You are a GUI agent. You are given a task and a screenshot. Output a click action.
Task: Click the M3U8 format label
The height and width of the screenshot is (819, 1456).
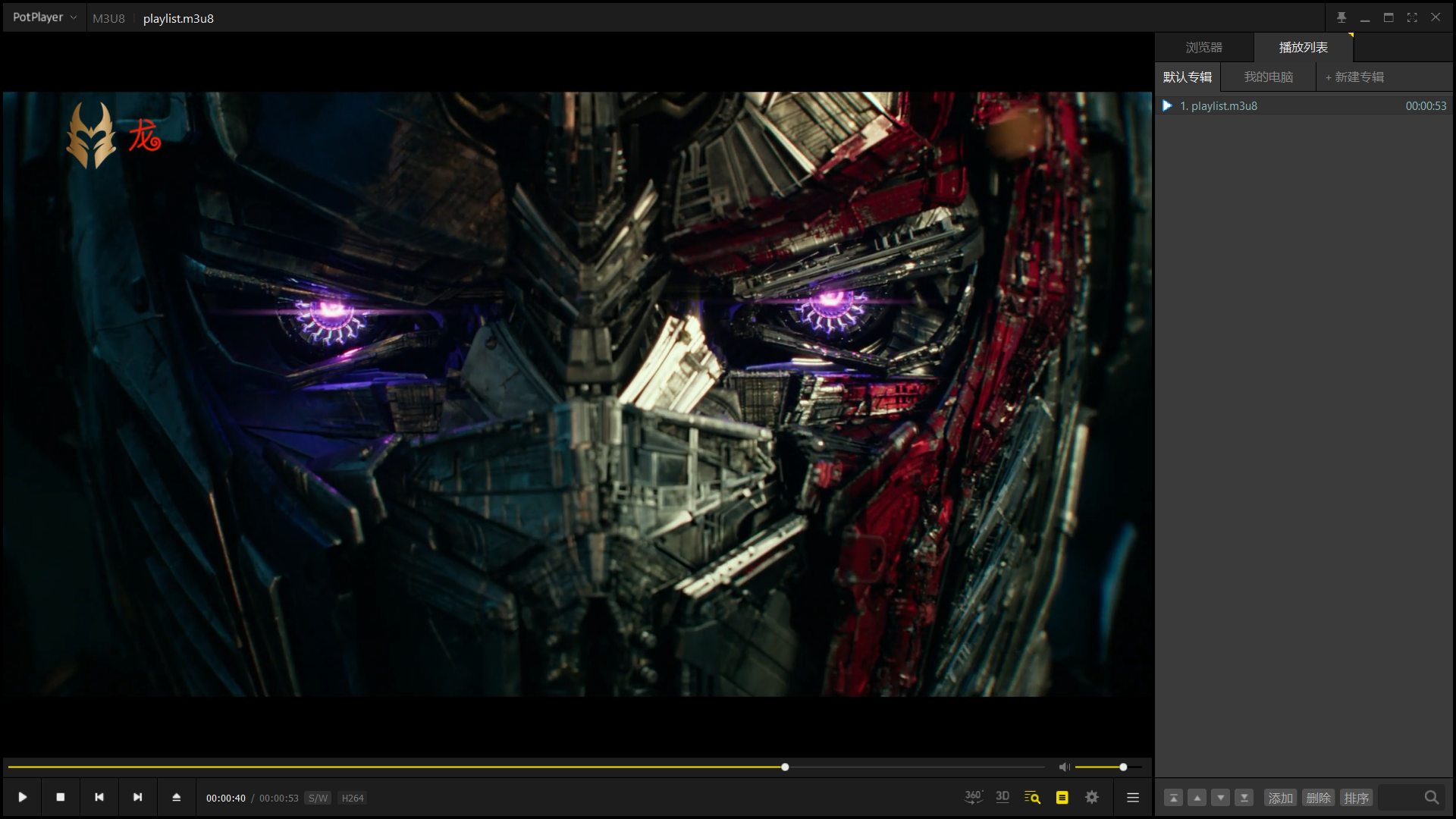click(108, 18)
